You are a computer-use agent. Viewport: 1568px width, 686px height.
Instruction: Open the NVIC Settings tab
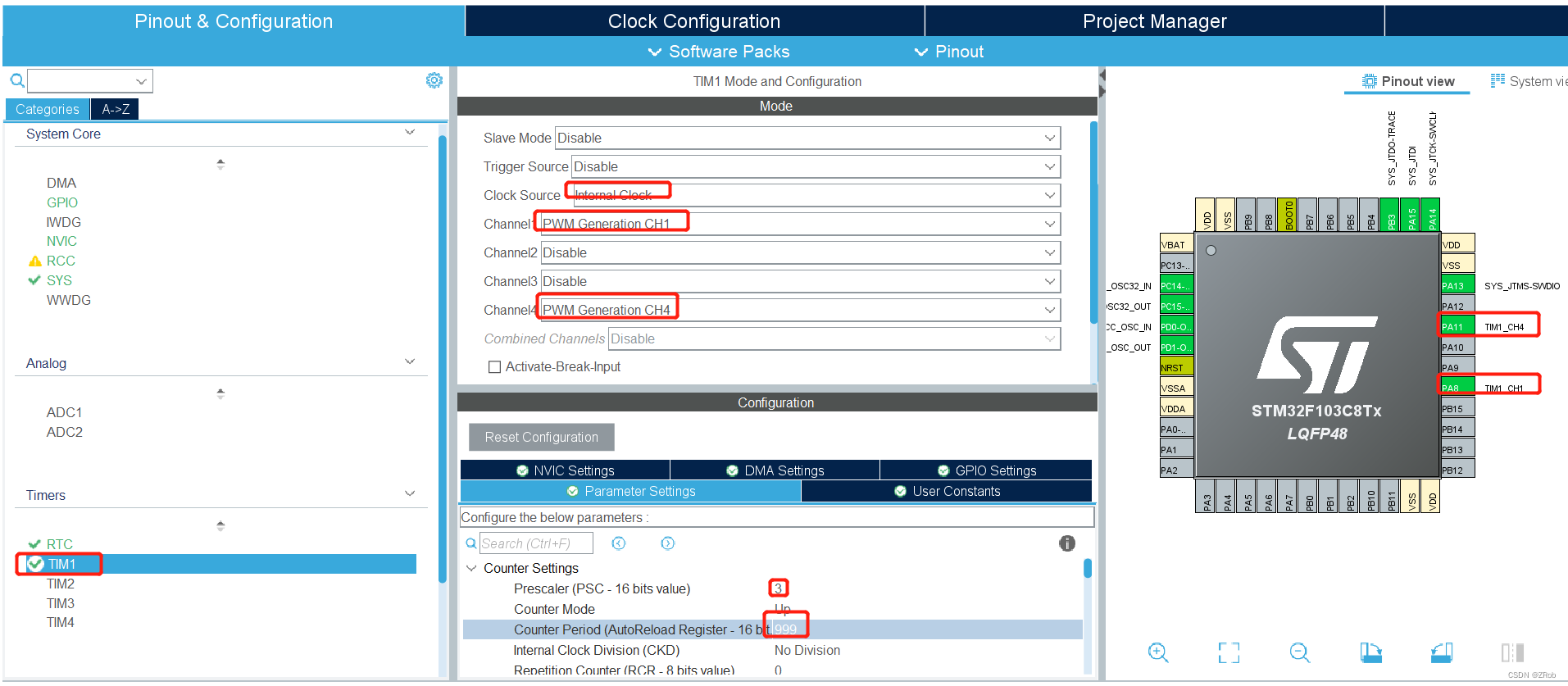(566, 470)
